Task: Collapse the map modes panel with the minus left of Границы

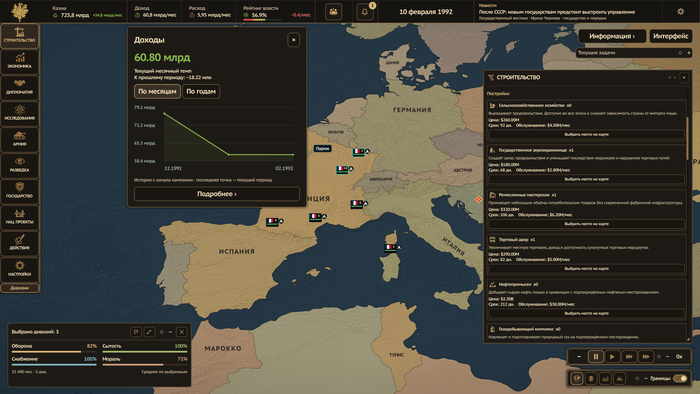Action: (646, 378)
